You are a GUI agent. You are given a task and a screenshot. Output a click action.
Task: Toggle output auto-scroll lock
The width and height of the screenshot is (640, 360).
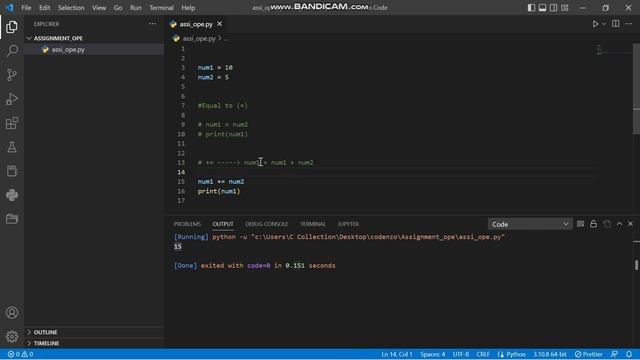[593, 224]
